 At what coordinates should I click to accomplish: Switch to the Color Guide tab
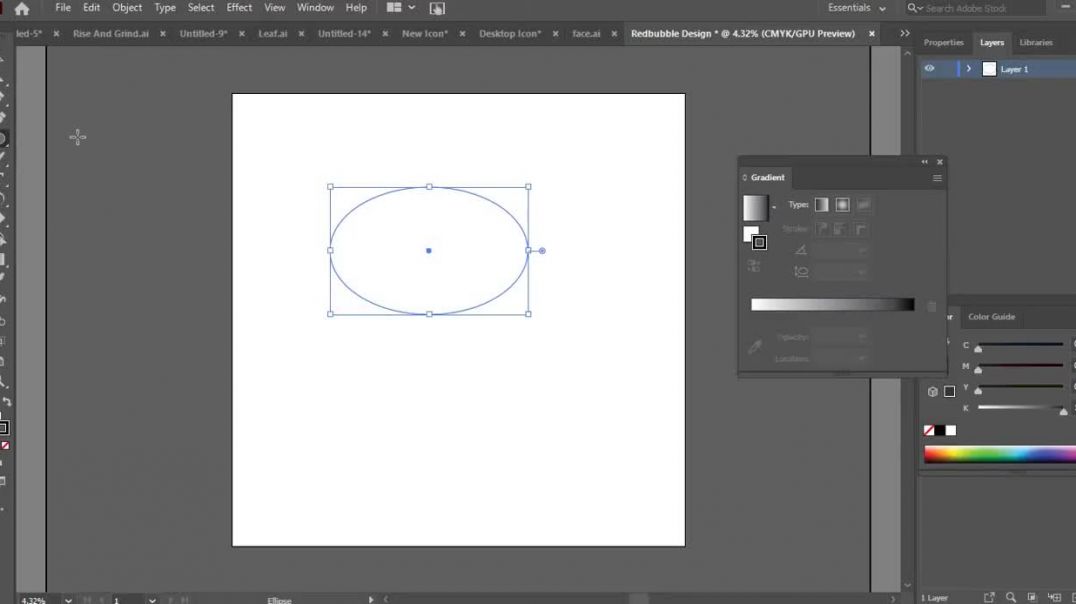click(x=991, y=316)
